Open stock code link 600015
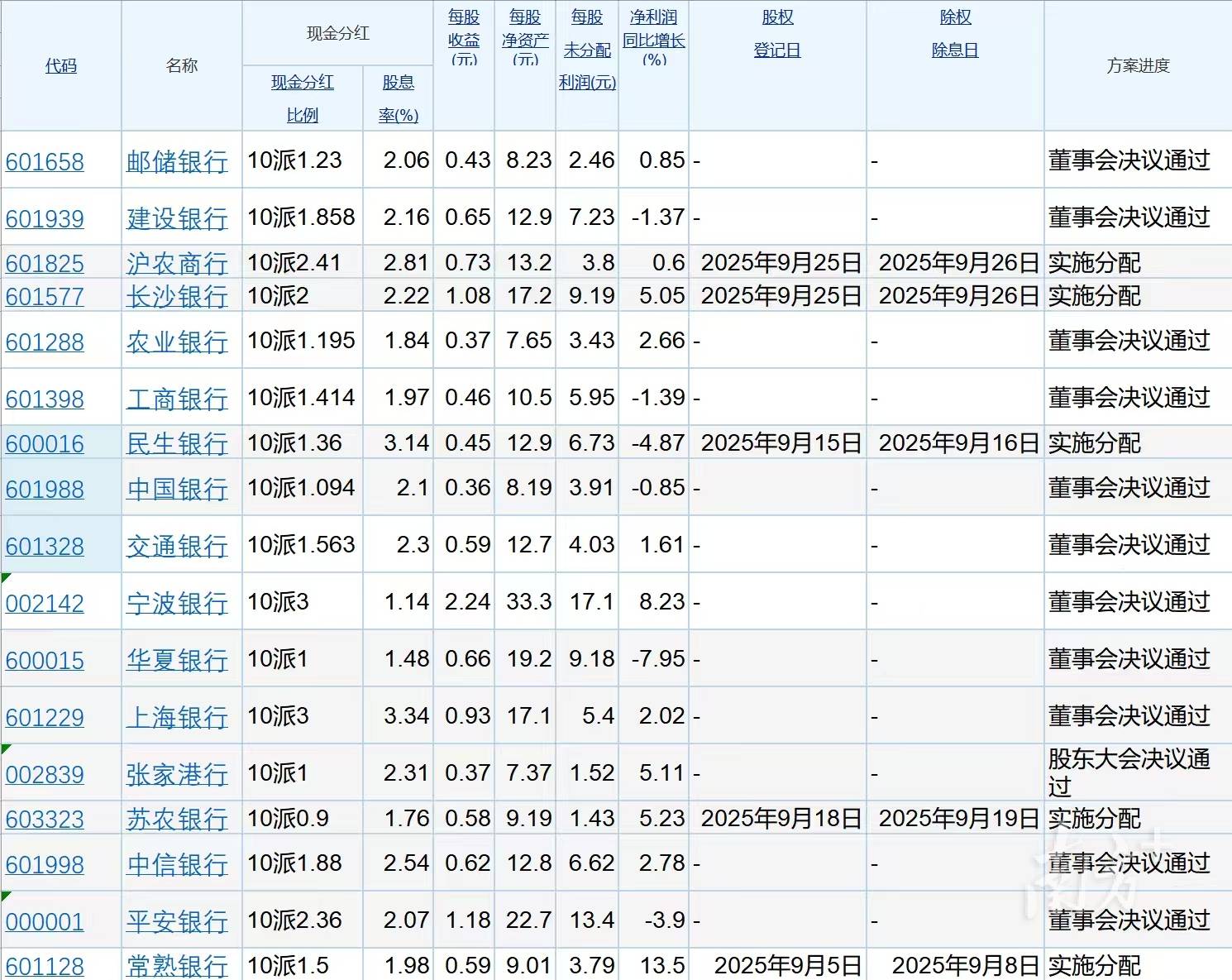Screen dimensions: 1232x980 [x=45, y=660]
